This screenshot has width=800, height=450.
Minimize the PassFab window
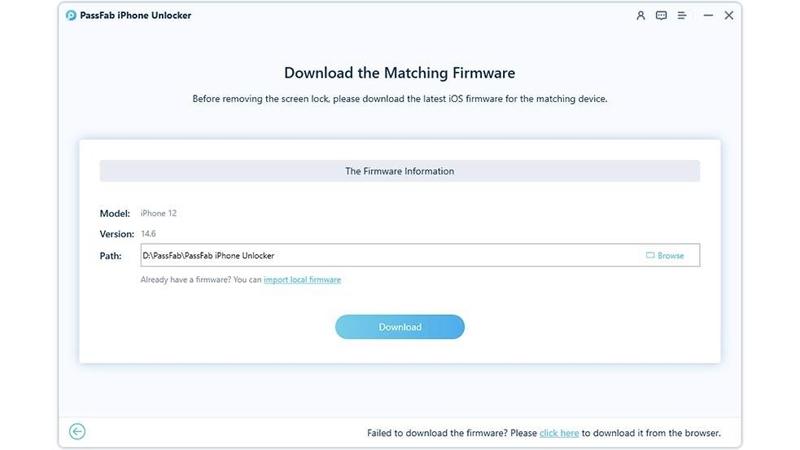pyautogui.click(x=708, y=16)
